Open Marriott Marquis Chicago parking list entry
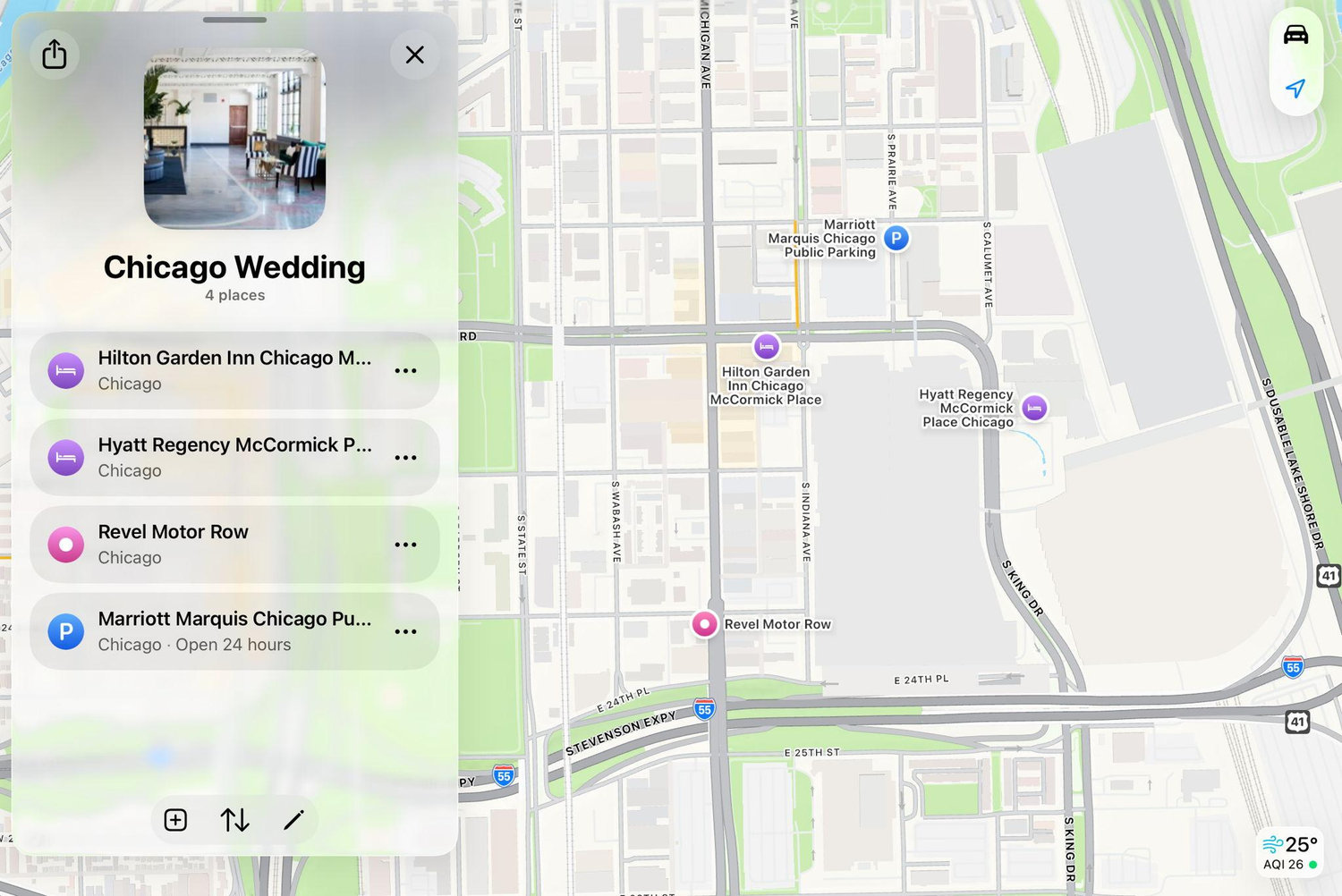1342x896 pixels. click(234, 630)
